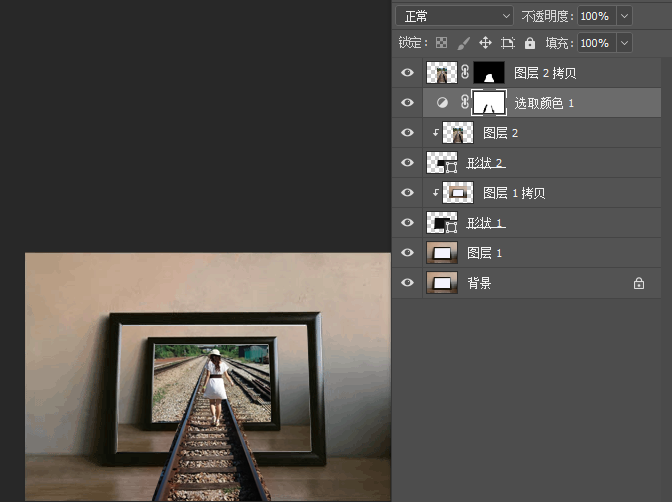The image size is (672, 502).
Task: Click the lock all padlock icon
Action: point(530,43)
